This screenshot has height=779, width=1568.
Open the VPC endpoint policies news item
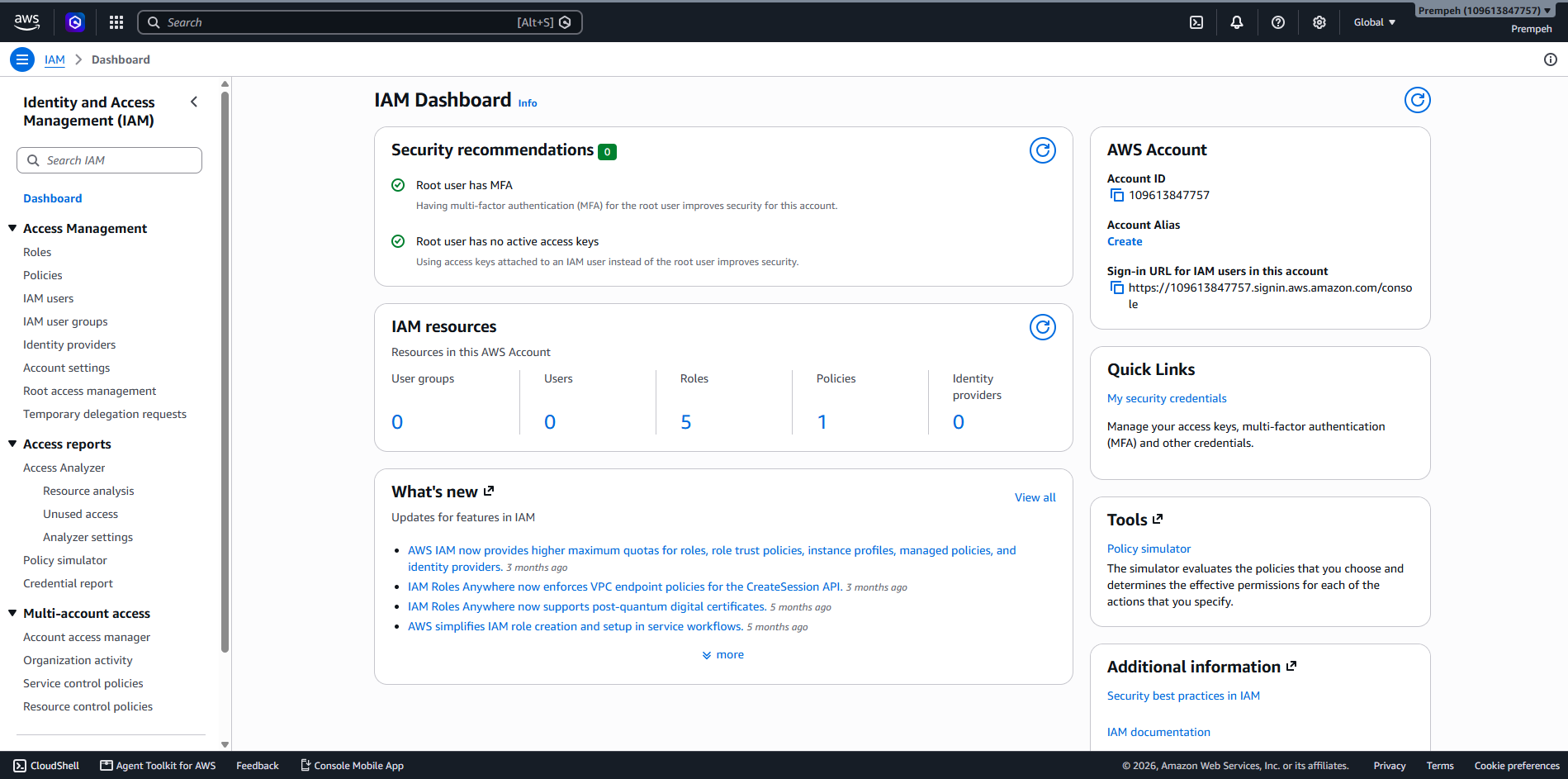click(625, 587)
